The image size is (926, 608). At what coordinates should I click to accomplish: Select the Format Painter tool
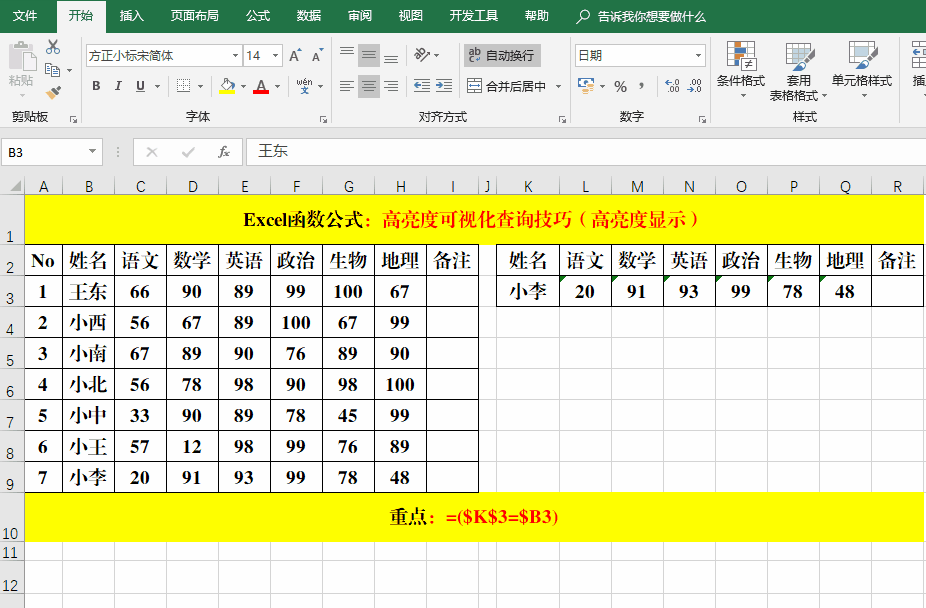click(52, 92)
